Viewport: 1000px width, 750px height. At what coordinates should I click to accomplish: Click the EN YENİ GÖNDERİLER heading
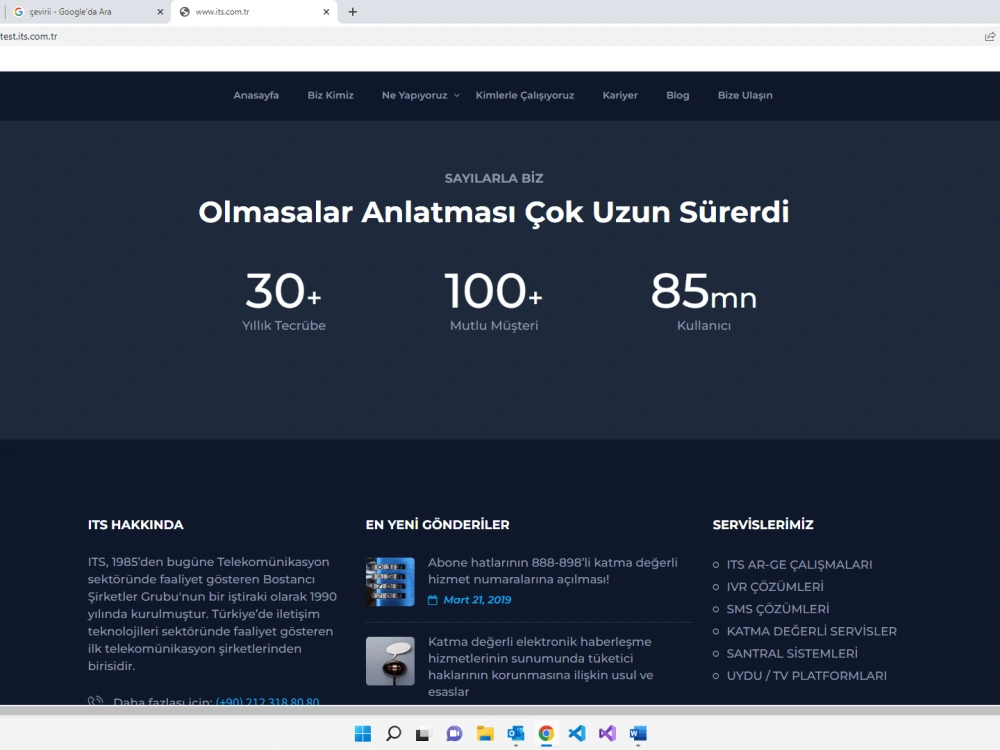click(438, 525)
